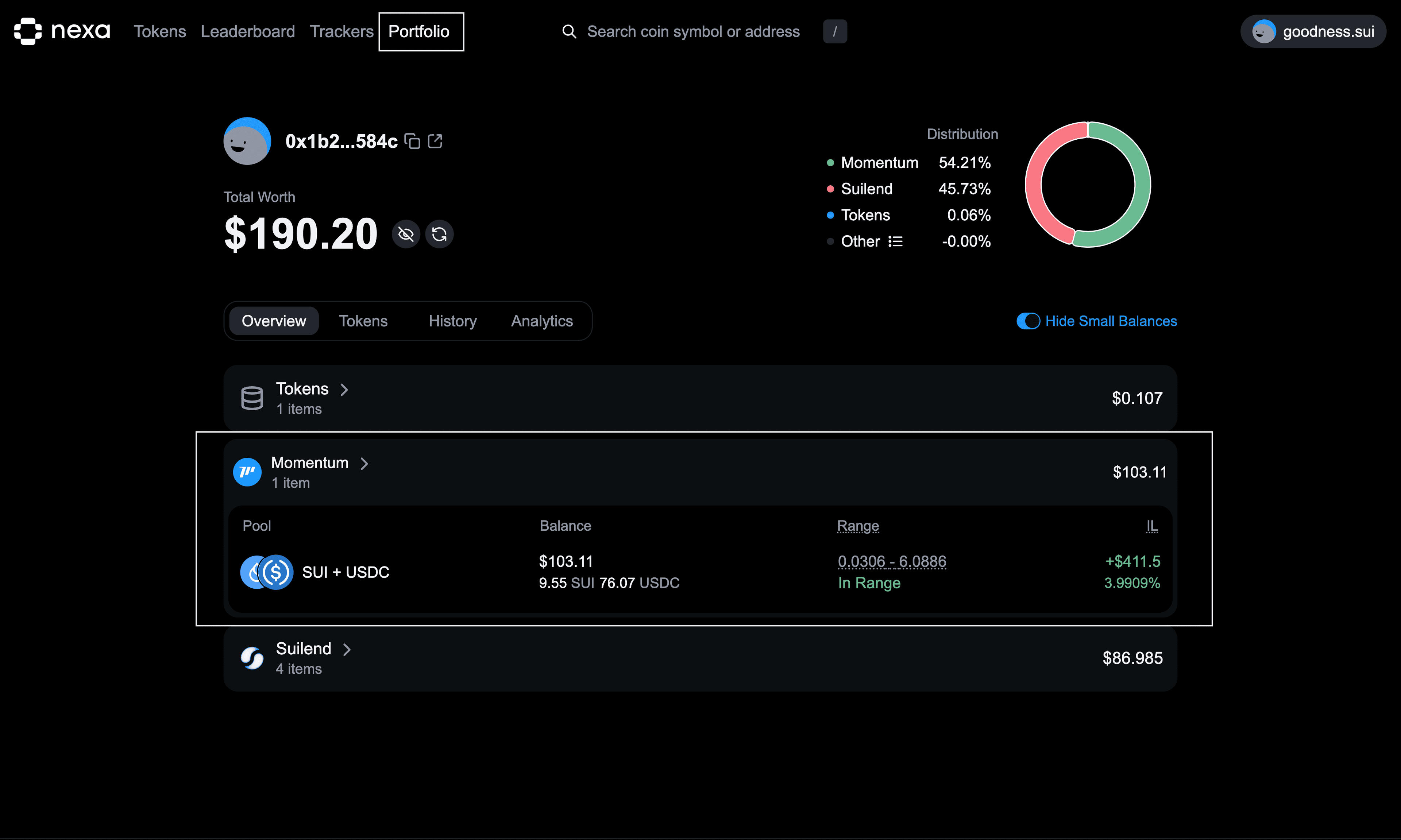Image resolution: width=1401 pixels, height=840 pixels.
Task: Click the Tokens database icon
Action: coord(252,397)
